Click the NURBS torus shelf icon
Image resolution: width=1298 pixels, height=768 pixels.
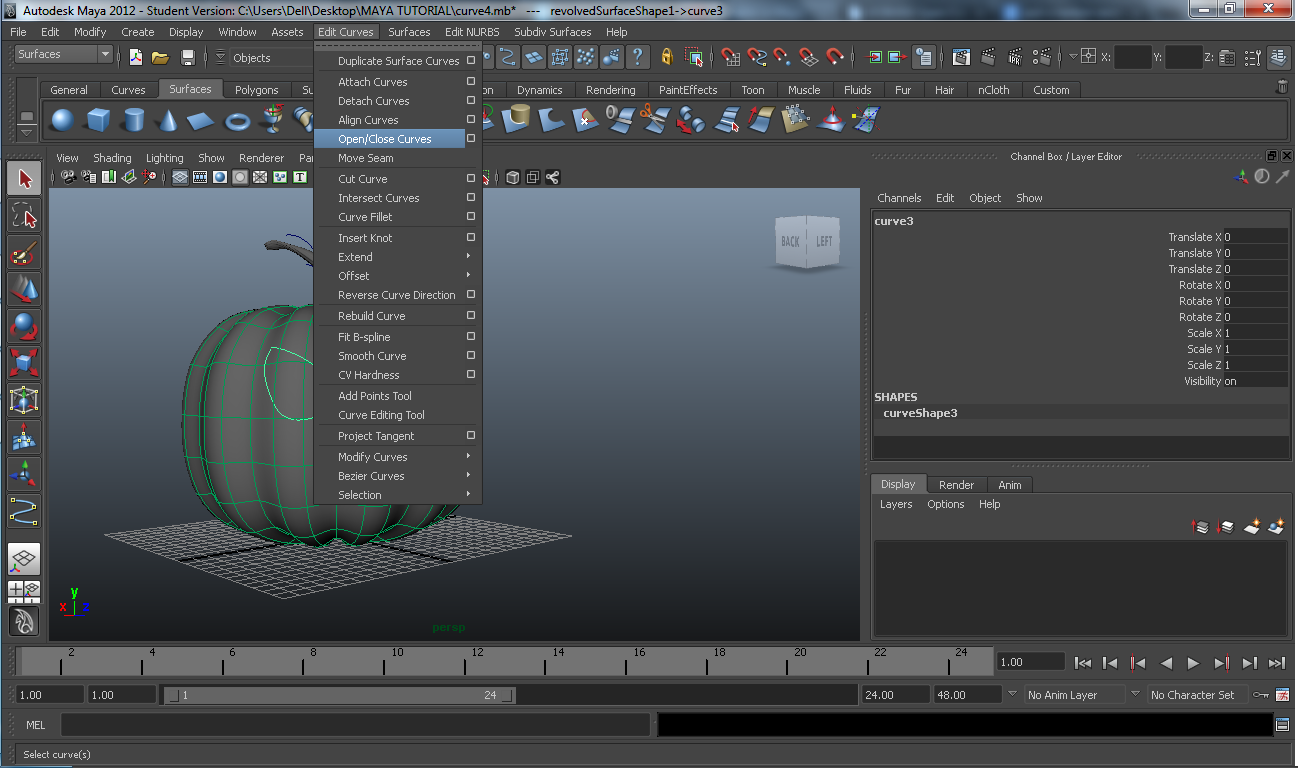click(237, 121)
